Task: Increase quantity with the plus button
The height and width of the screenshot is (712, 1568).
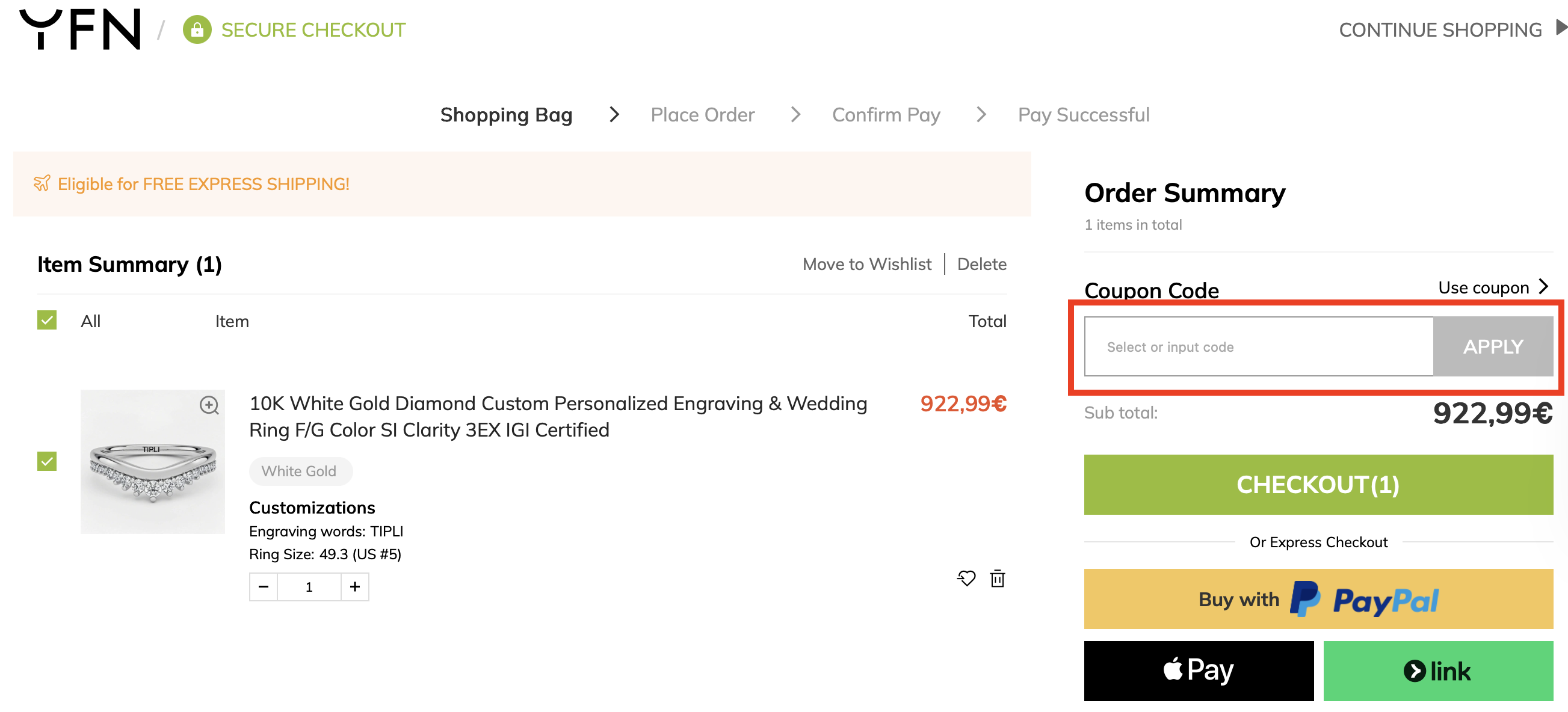Action: (x=355, y=587)
